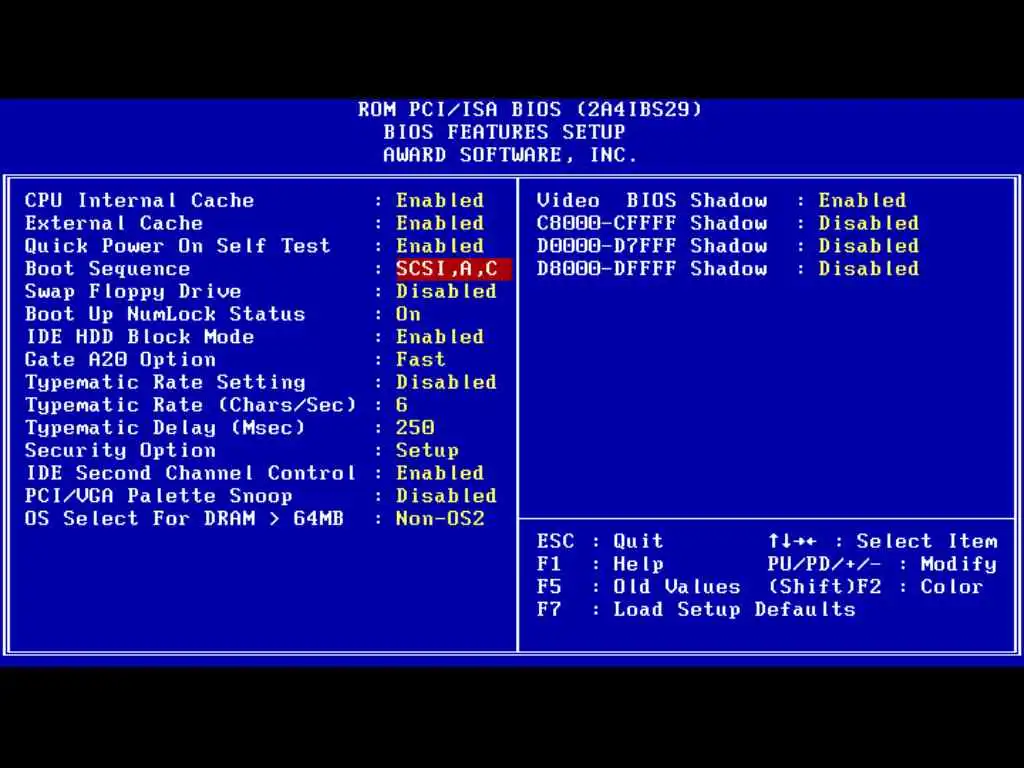Viewport: 1024px width, 768px height.
Task: Click the D8000-DFFFF Shadow label
Action: point(652,268)
